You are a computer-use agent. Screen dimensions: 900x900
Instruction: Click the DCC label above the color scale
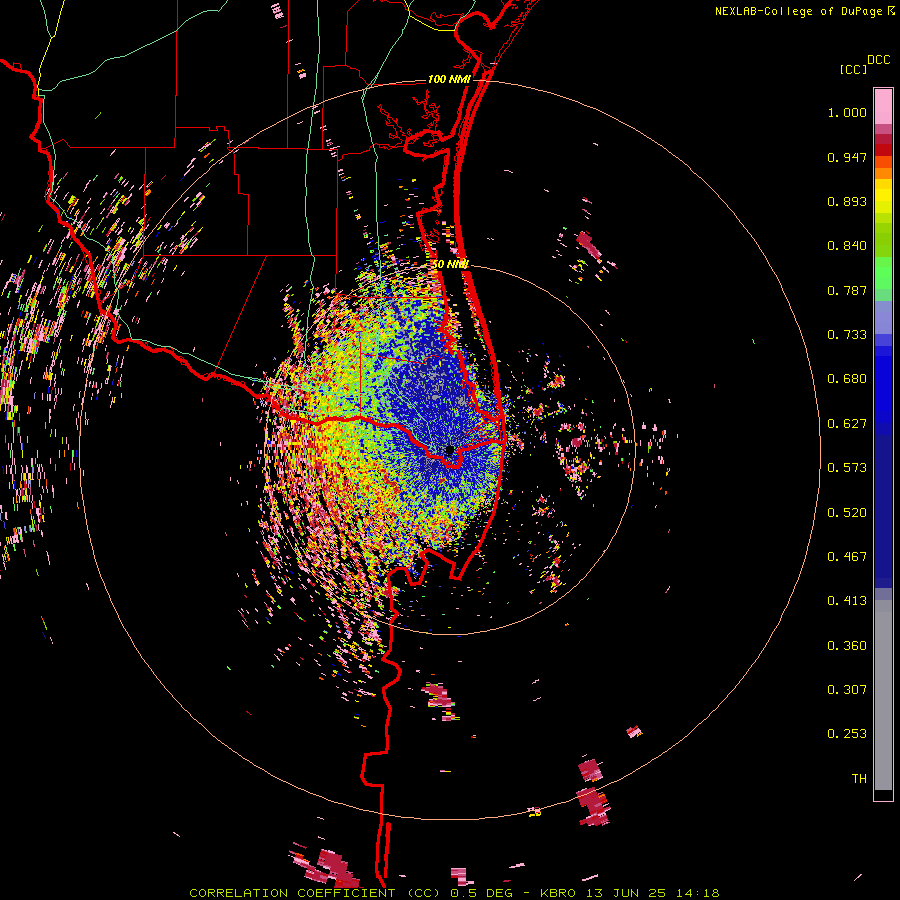(879, 60)
